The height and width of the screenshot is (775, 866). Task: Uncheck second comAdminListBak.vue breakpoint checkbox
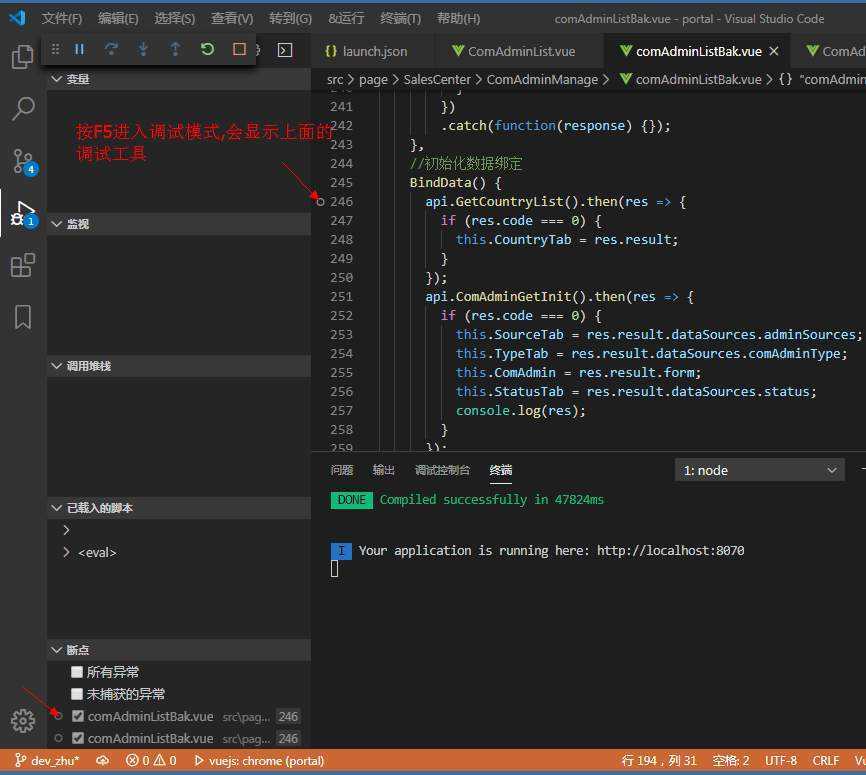78,738
